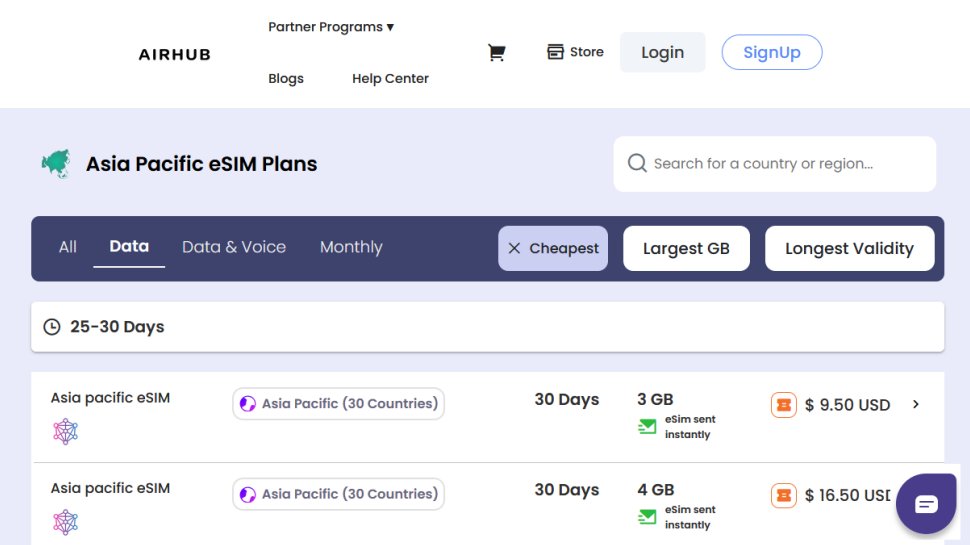
Task: Click the clock icon beside 25-30 Days
Action: [x=52, y=327]
